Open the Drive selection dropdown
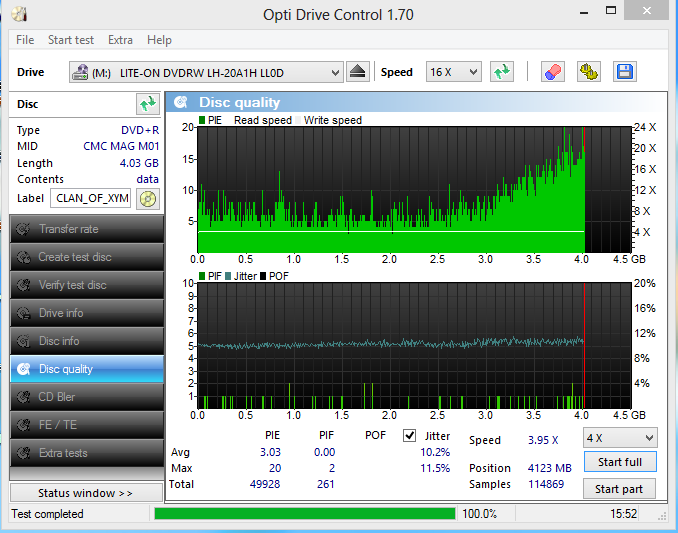Screen dimensions: 678x533 pyautogui.click(x=206, y=72)
